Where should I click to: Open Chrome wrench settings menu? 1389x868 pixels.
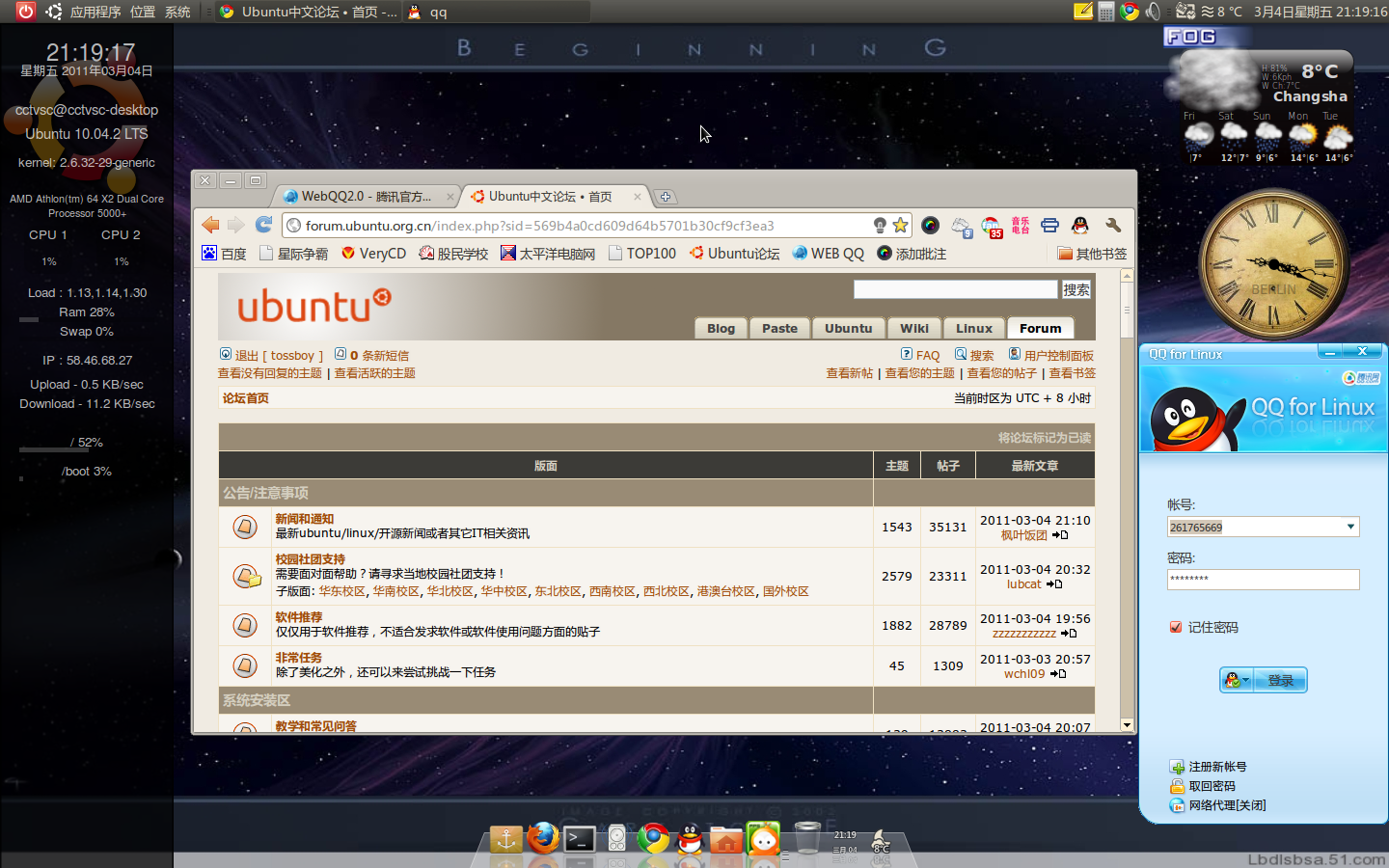[x=1113, y=225]
